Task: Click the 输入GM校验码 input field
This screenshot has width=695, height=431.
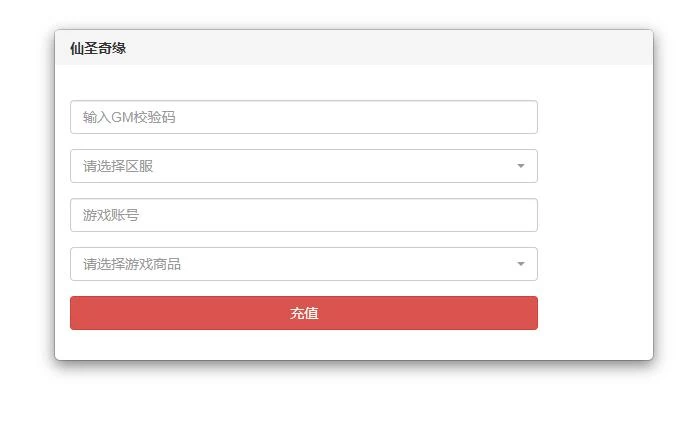Action: [303, 117]
